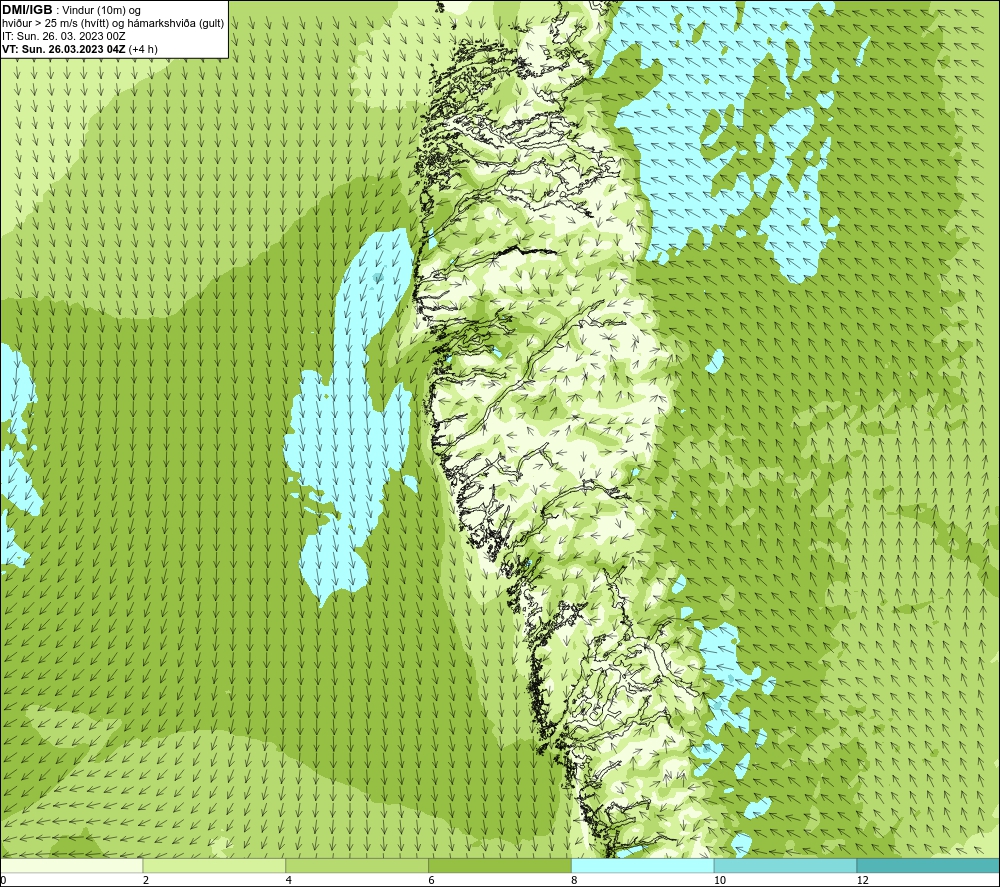Click the 'VT: Sun. 26.03.2023 04Z (+4 h)' line
1000x887 pixels.
click(80, 48)
